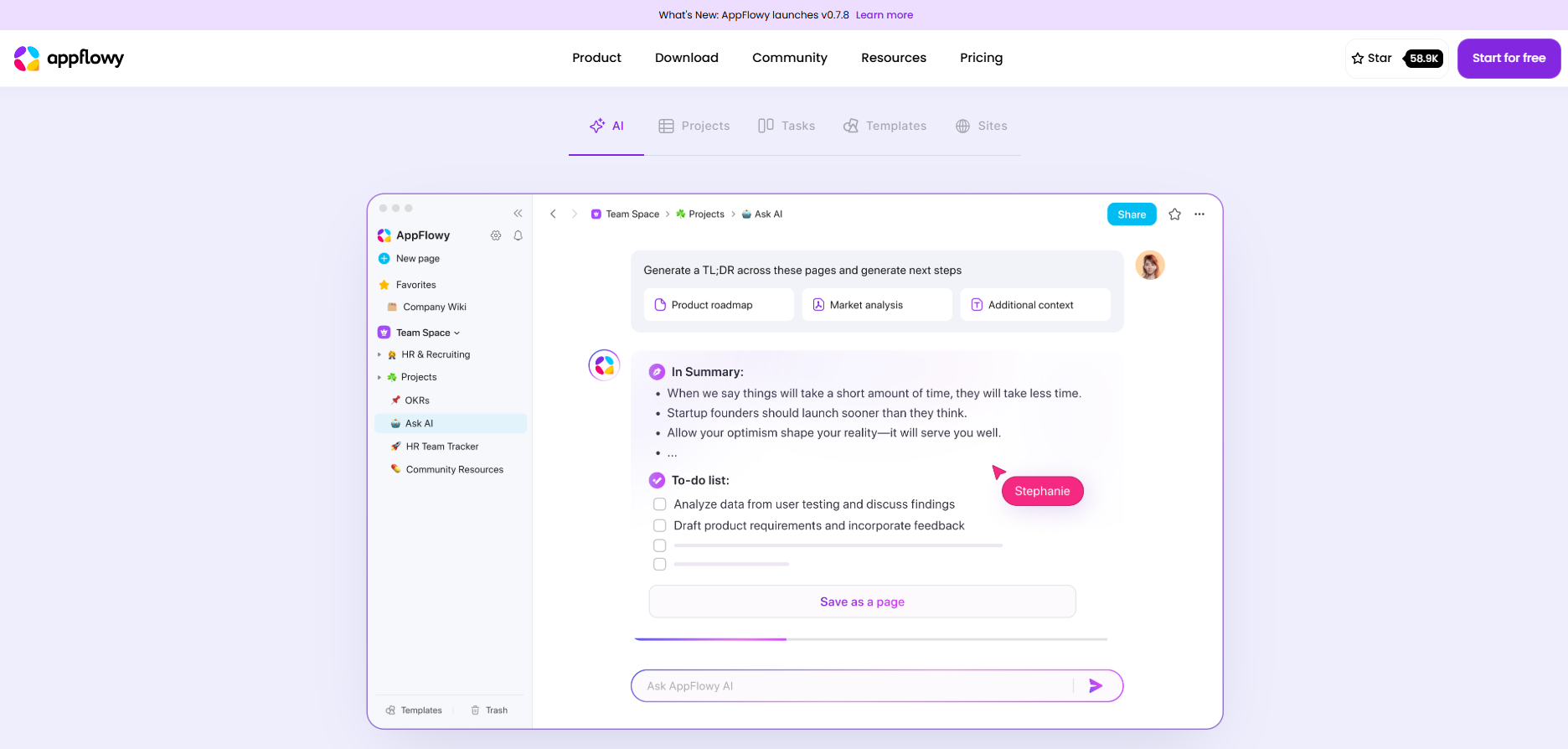The width and height of the screenshot is (1568, 749).
Task: Go to Pricing page
Action: point(982,58)
